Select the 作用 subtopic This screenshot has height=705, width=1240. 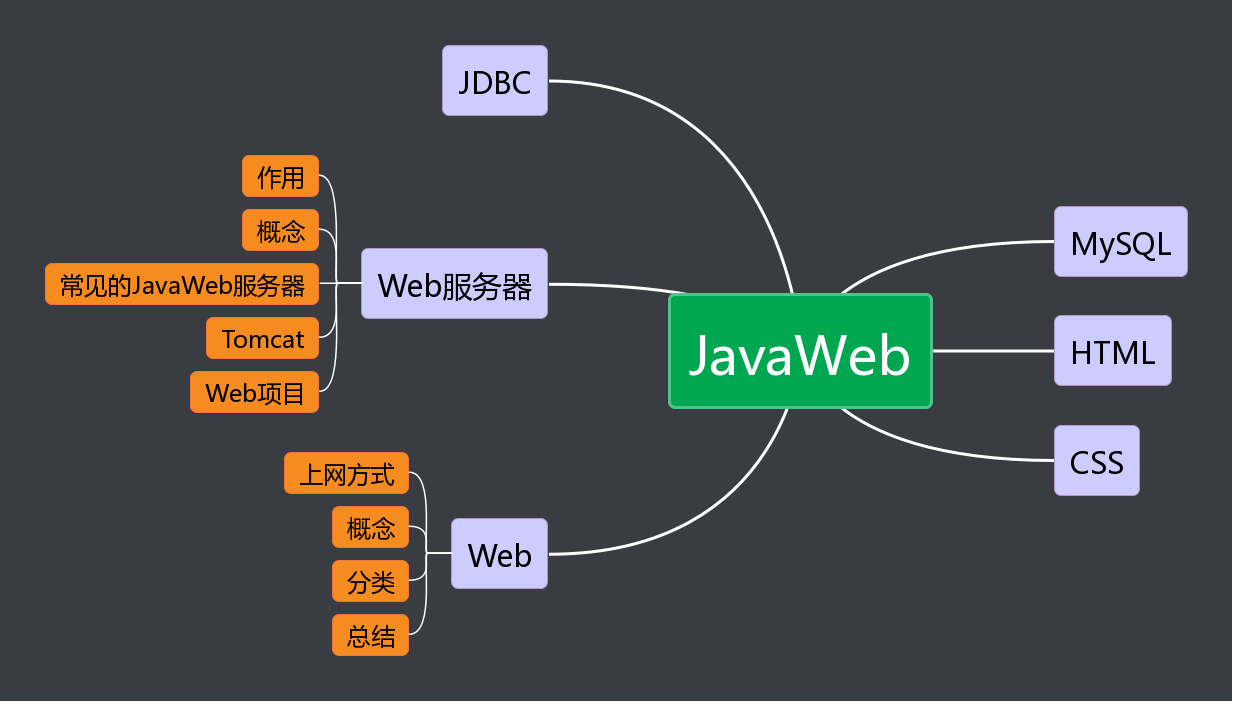click(x=281, y=176)
